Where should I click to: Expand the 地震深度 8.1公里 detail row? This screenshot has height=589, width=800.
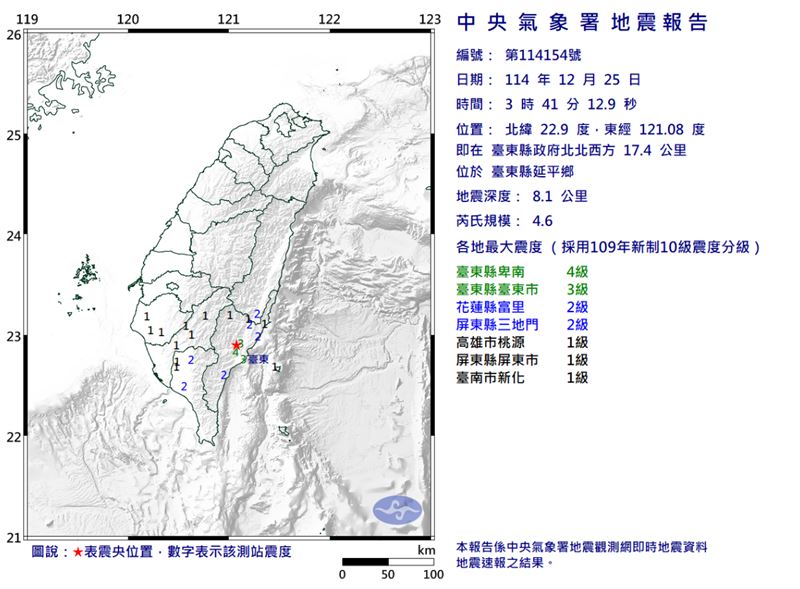521,198
